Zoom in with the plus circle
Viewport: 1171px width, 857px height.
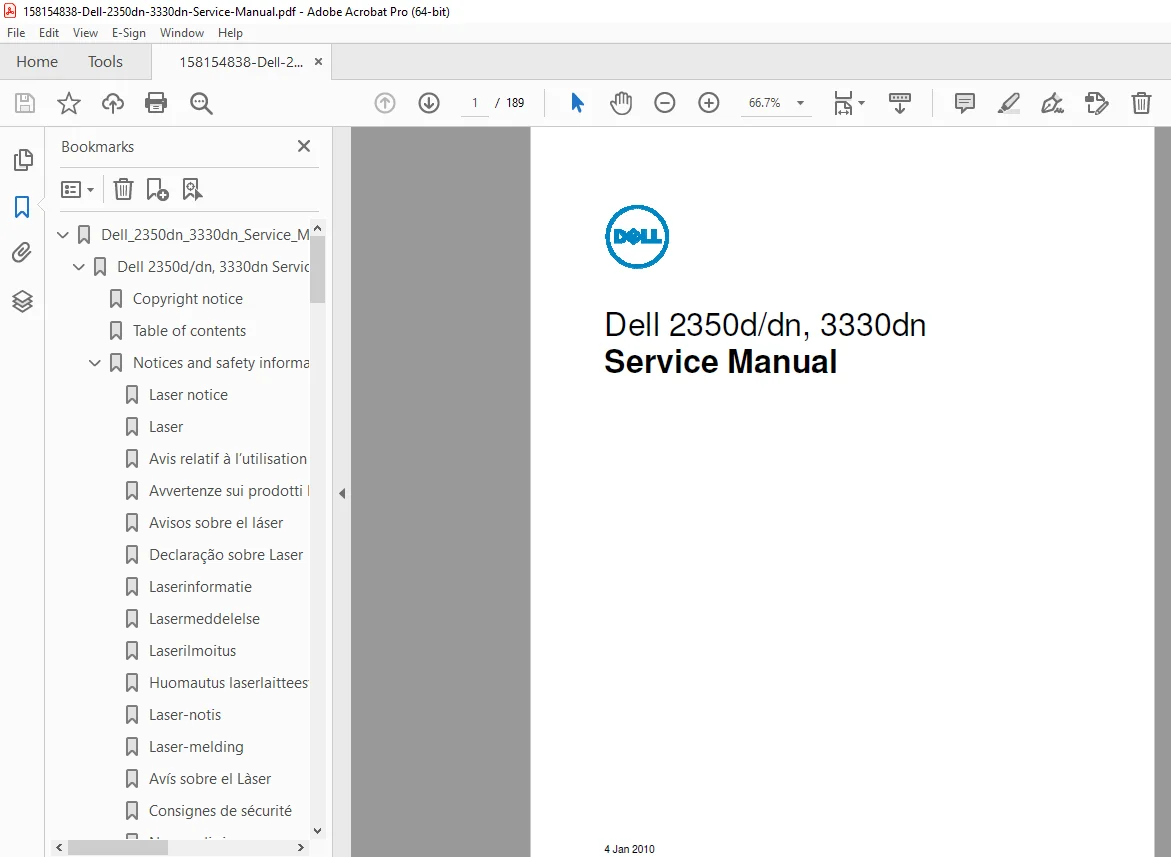coord(709,103)
